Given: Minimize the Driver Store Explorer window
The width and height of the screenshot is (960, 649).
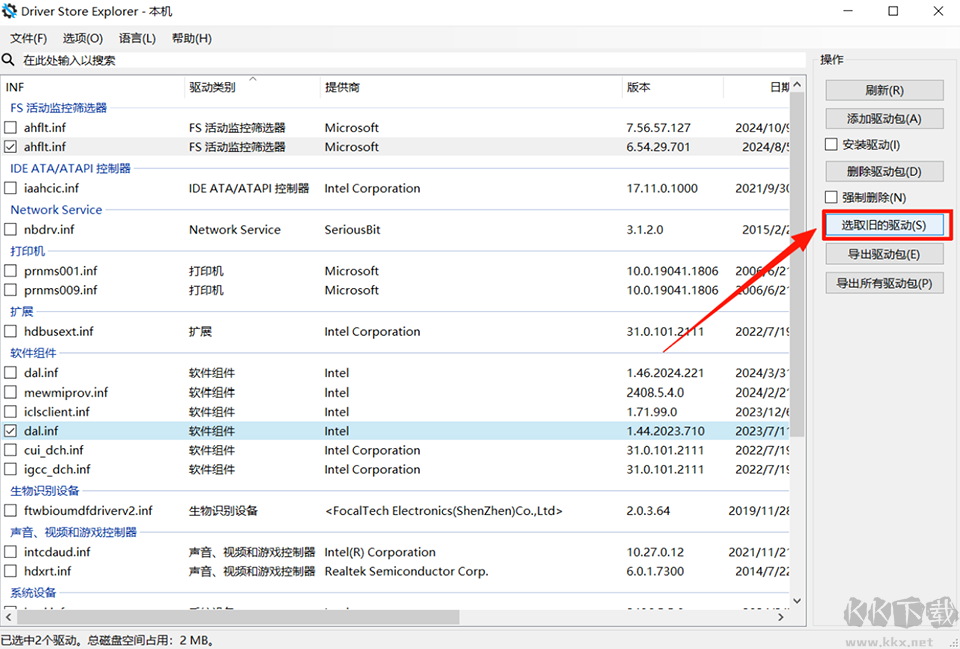Looking at the screenshot, I should coord(848,11).
